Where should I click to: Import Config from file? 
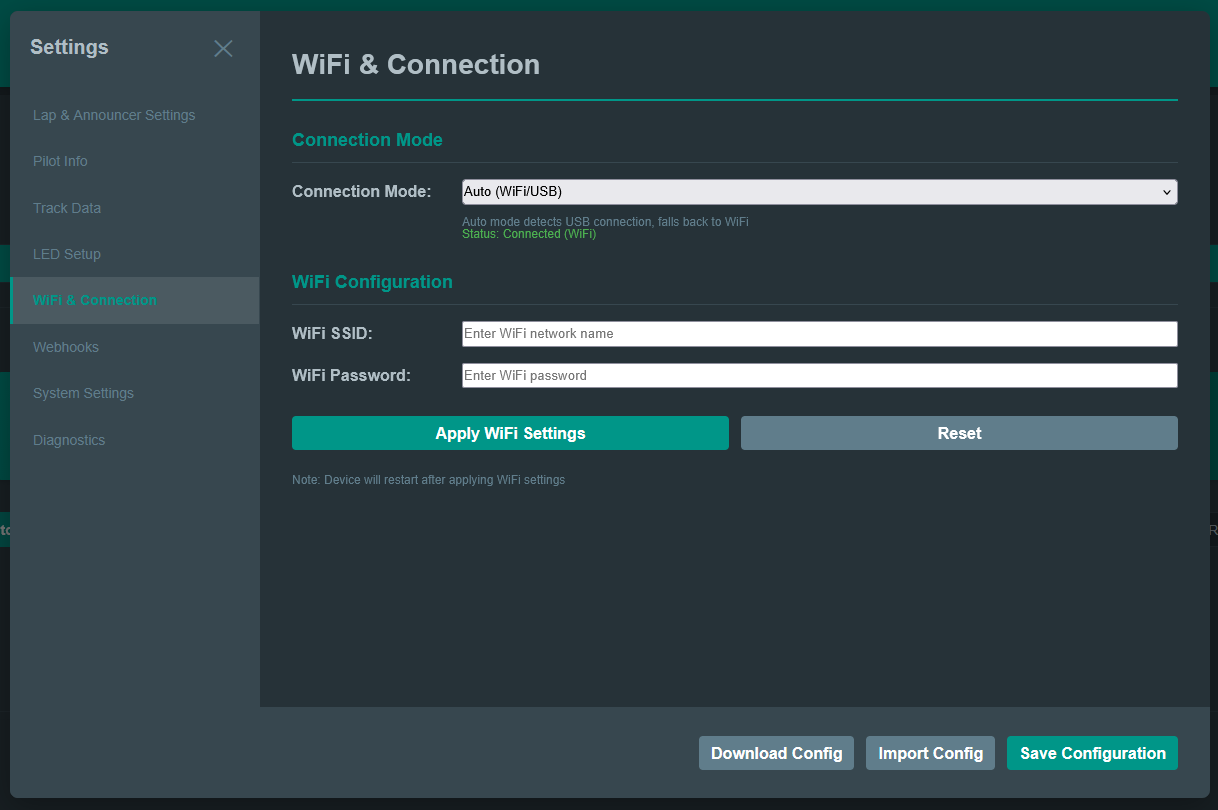coord(930,753)
